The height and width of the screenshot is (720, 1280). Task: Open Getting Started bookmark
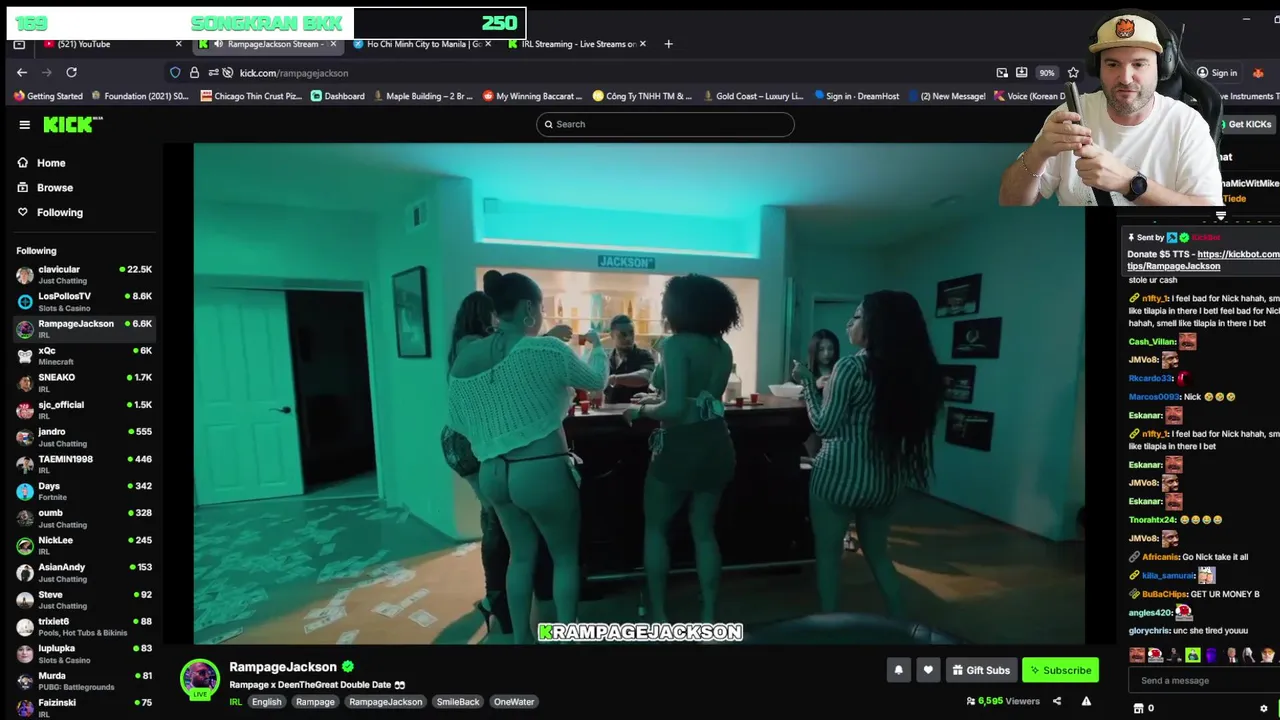pos(48,96)
